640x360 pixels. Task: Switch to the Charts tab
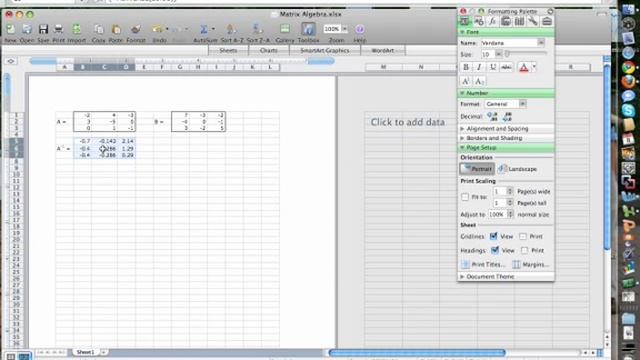point(269,50)
